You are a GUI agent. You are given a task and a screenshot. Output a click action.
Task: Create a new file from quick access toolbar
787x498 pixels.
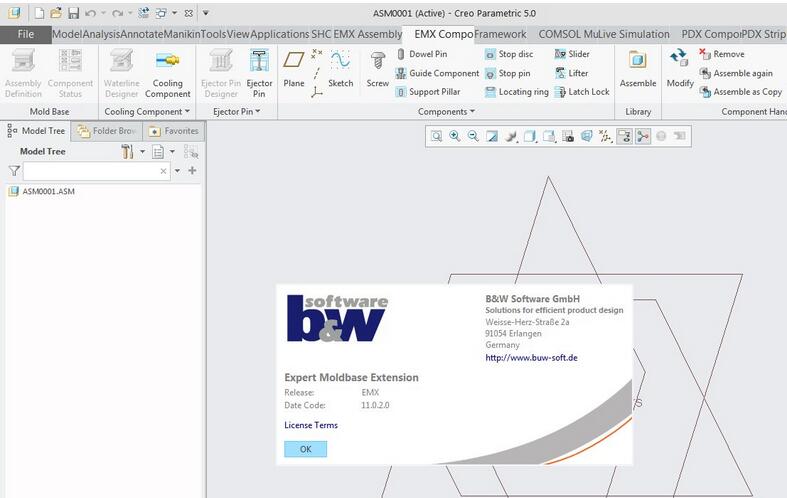pyautogui.click(x=39, y=14)
